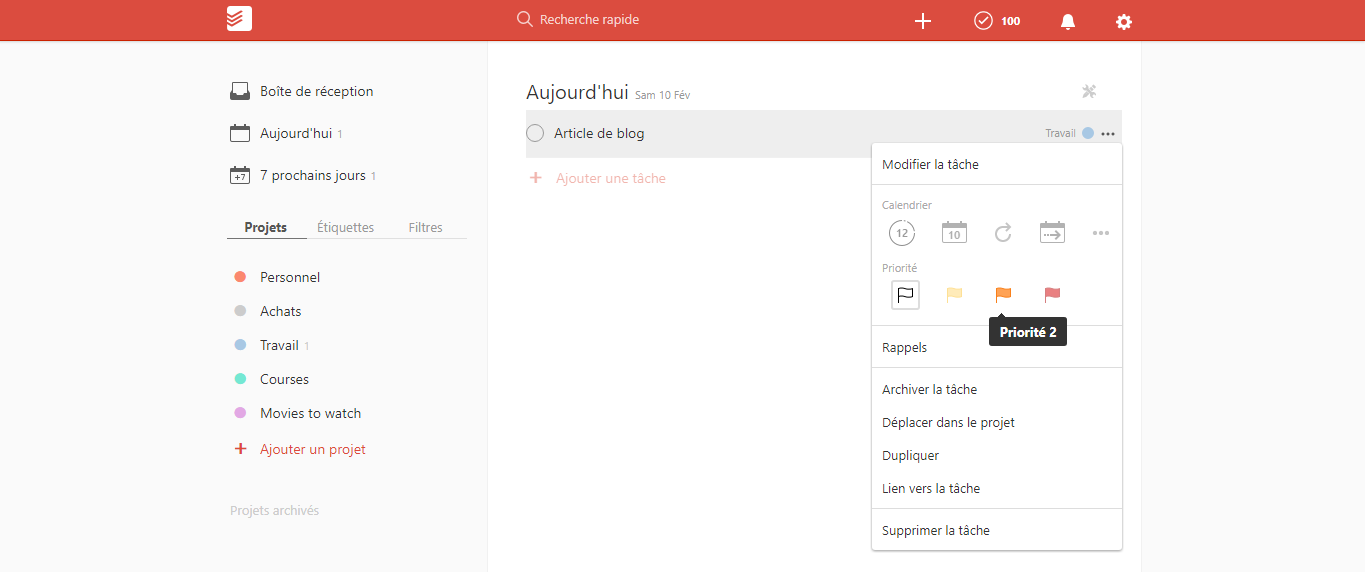
Task: Open more calendar options ellipsis
Action: pos(1101,233)
